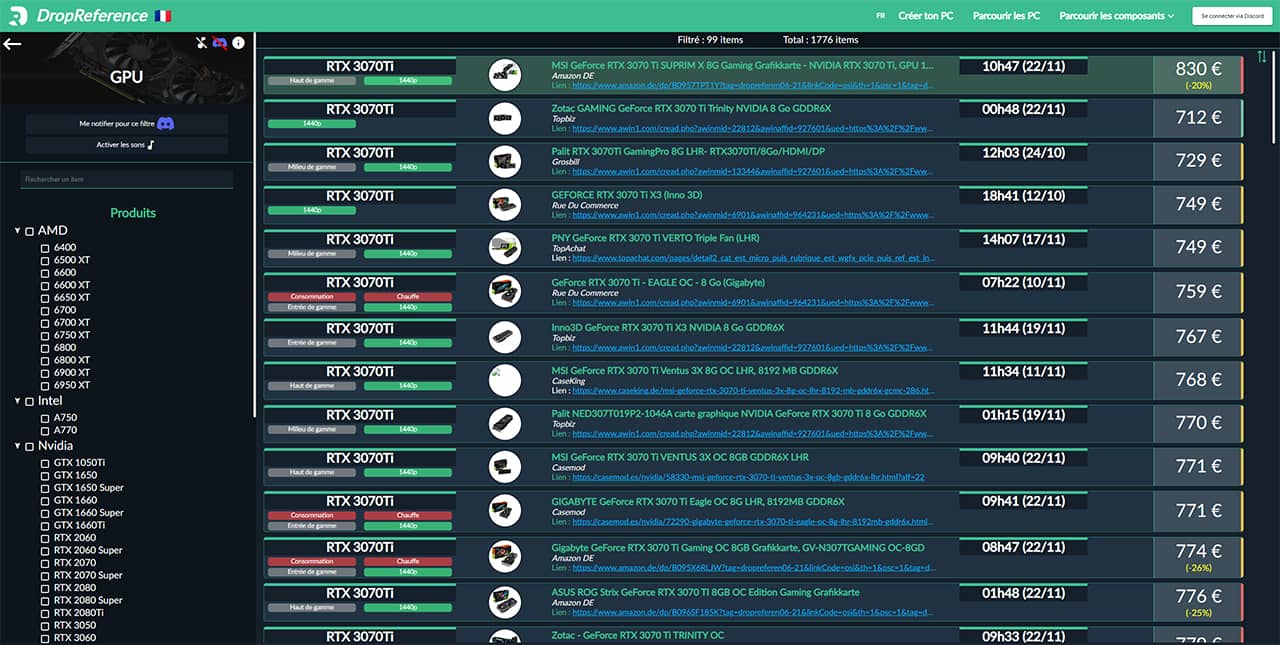Click the 12h03 (24/10) timestamp

(x=1023, y=152)
